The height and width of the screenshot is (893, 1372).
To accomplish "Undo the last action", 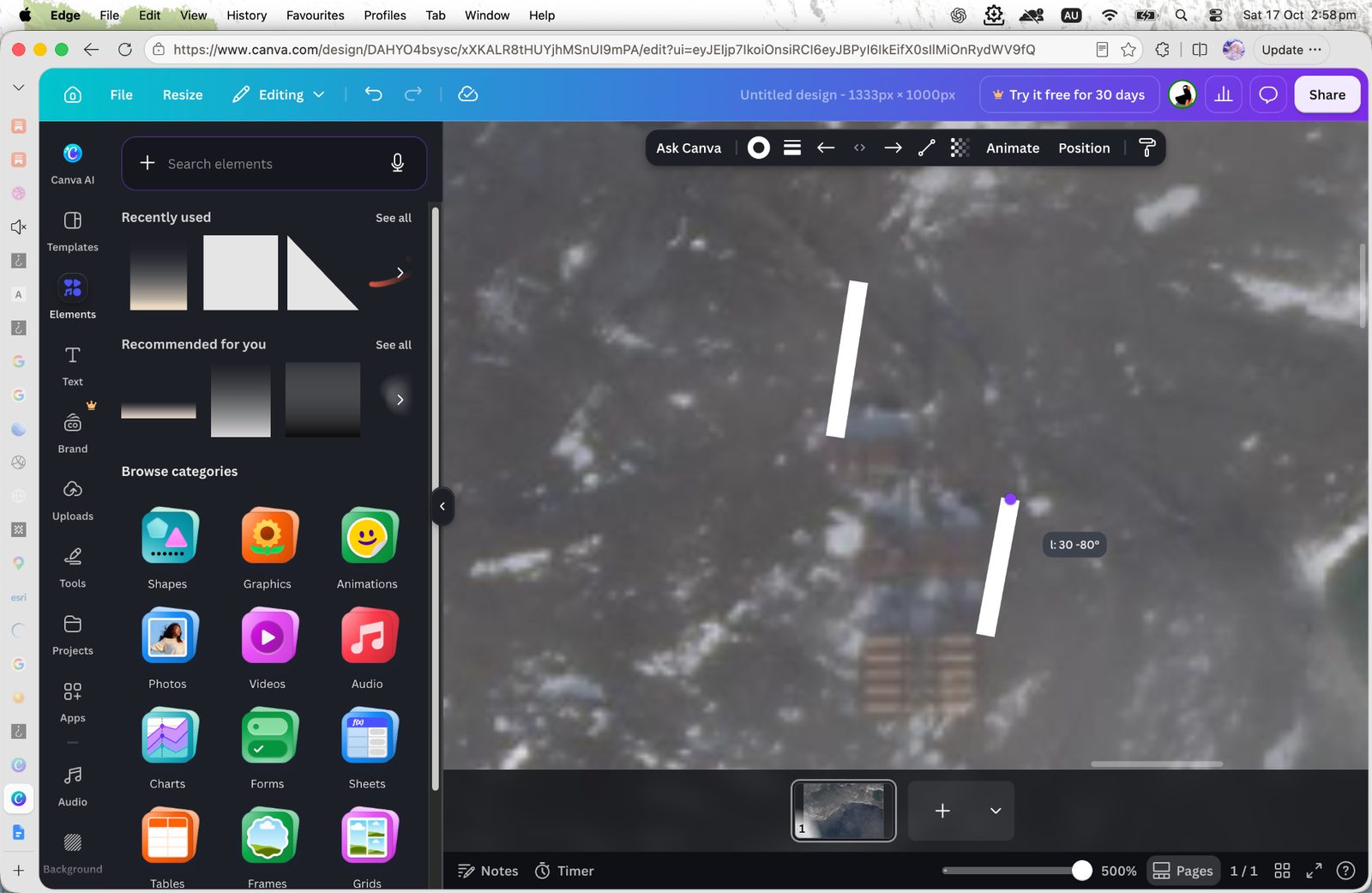I will click(373, 94).
